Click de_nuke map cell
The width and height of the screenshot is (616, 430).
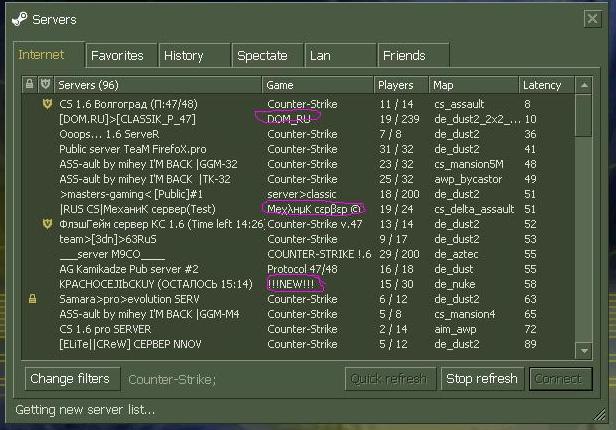(x=455, y=284)
